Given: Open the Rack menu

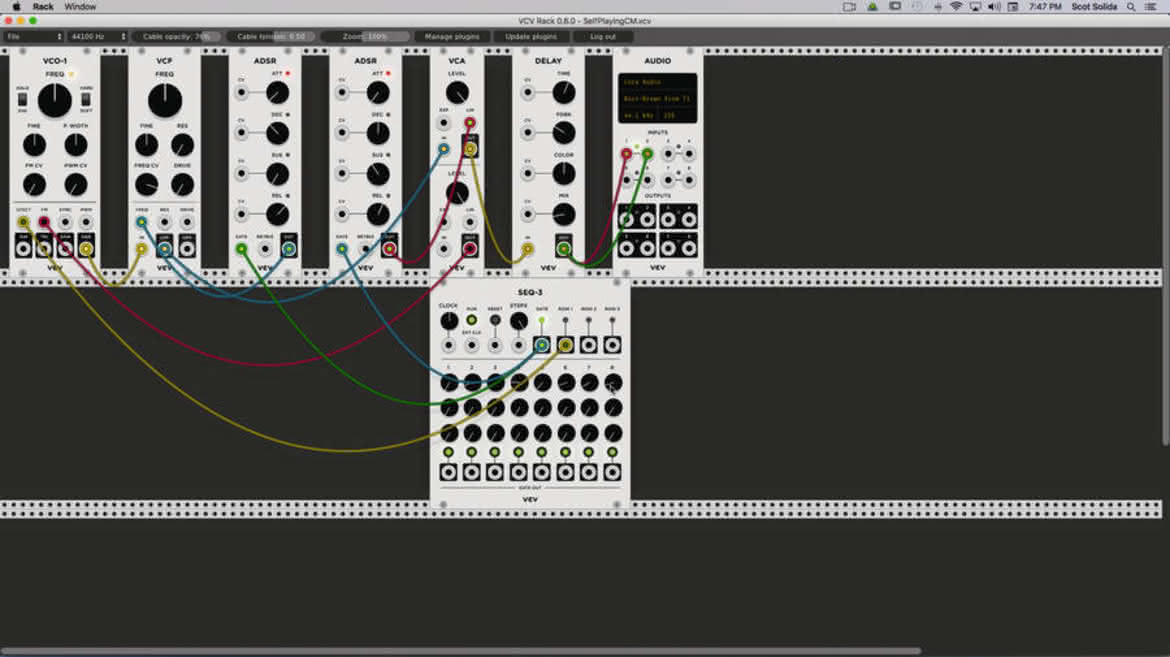Looking at the screenshot, I should pyautogui.click(x=43, y=7).
